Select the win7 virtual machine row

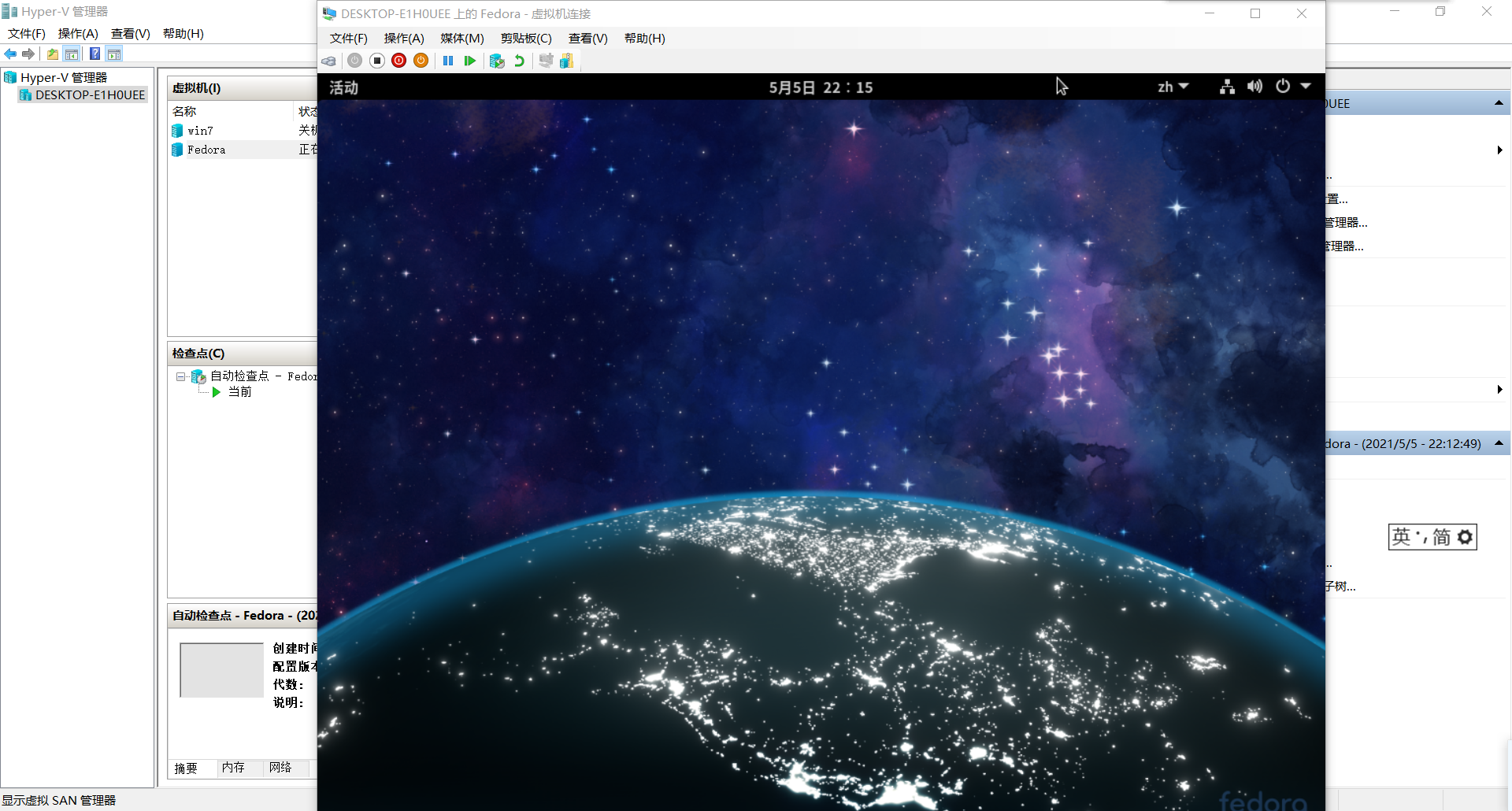point(243,131)
